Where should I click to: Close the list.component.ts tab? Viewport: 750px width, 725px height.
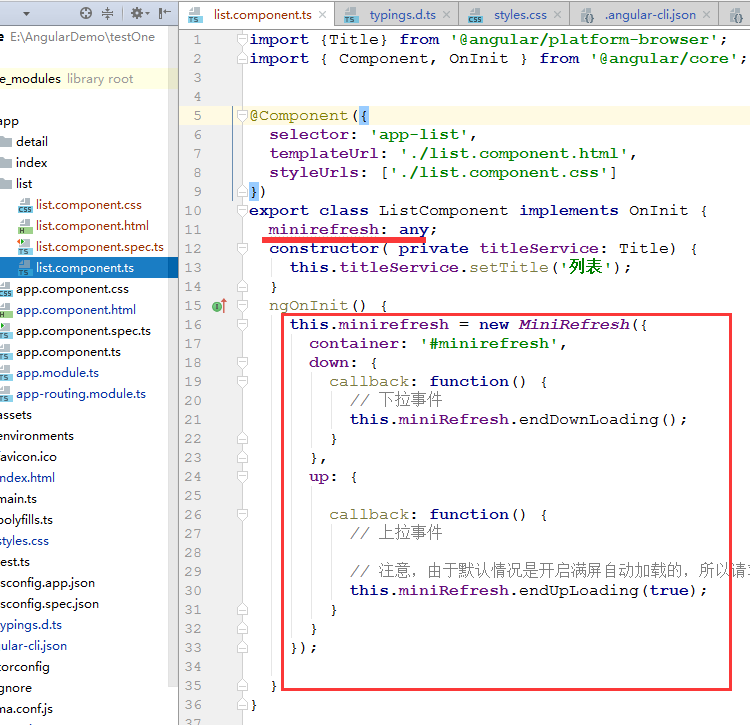tap(323, 15)
